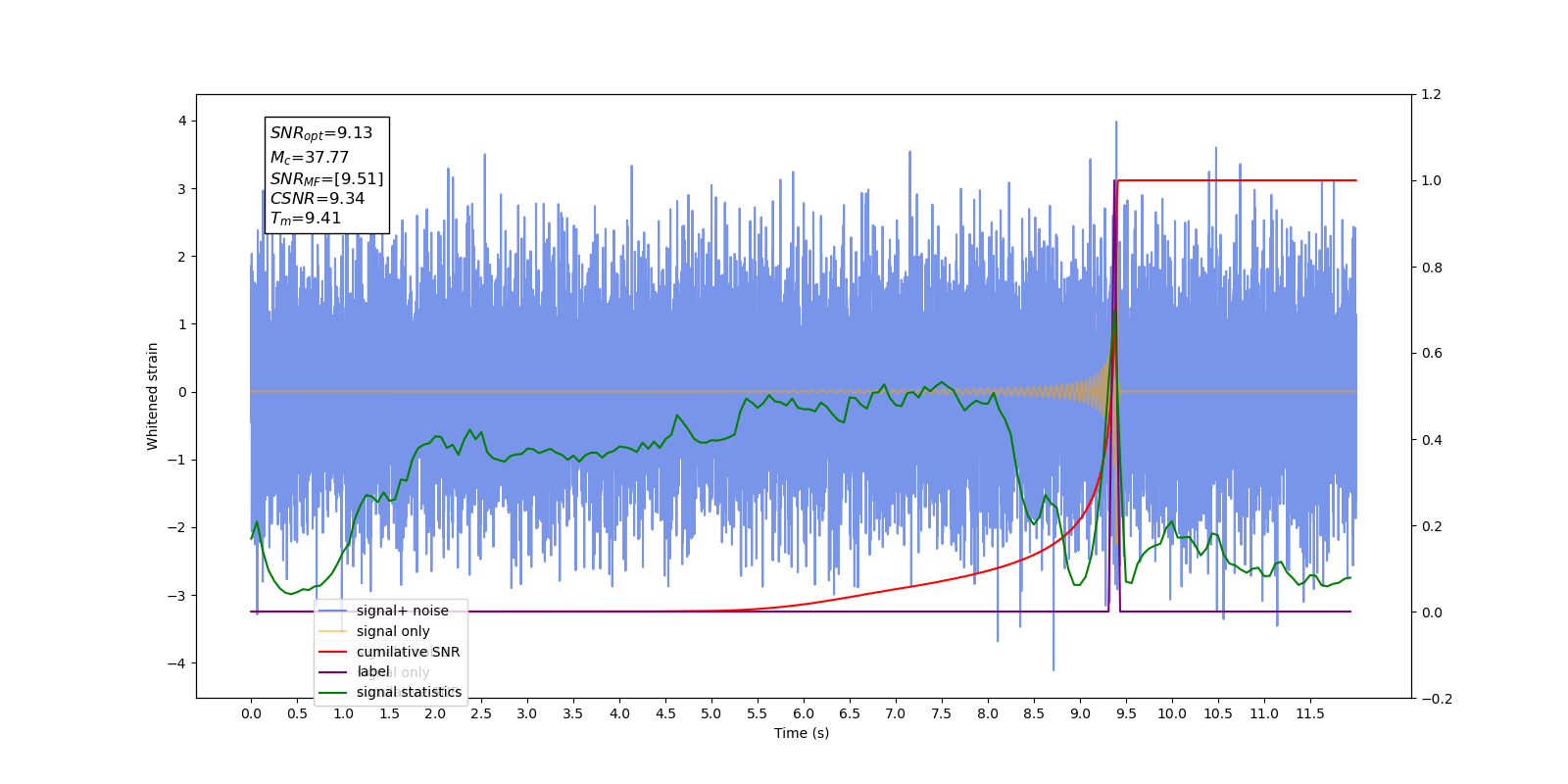Screen dimensions: 1568x784
Task: Click the red line sample in the legend
Action: (x=333, y=652)
